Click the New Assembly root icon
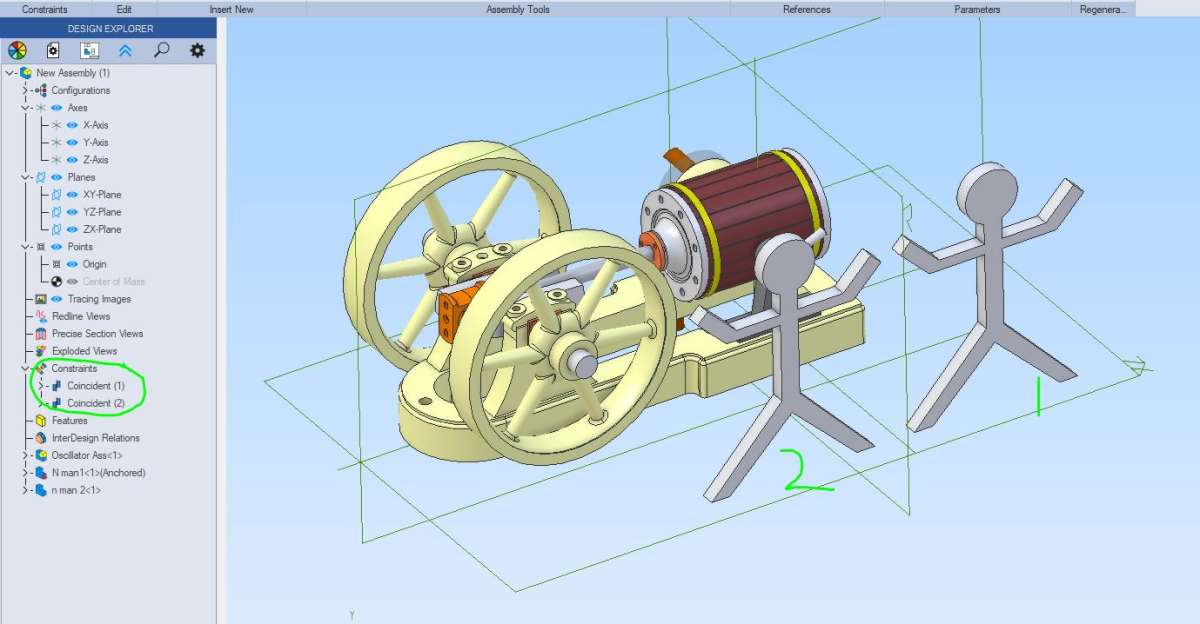 click(x=26, y=73)
